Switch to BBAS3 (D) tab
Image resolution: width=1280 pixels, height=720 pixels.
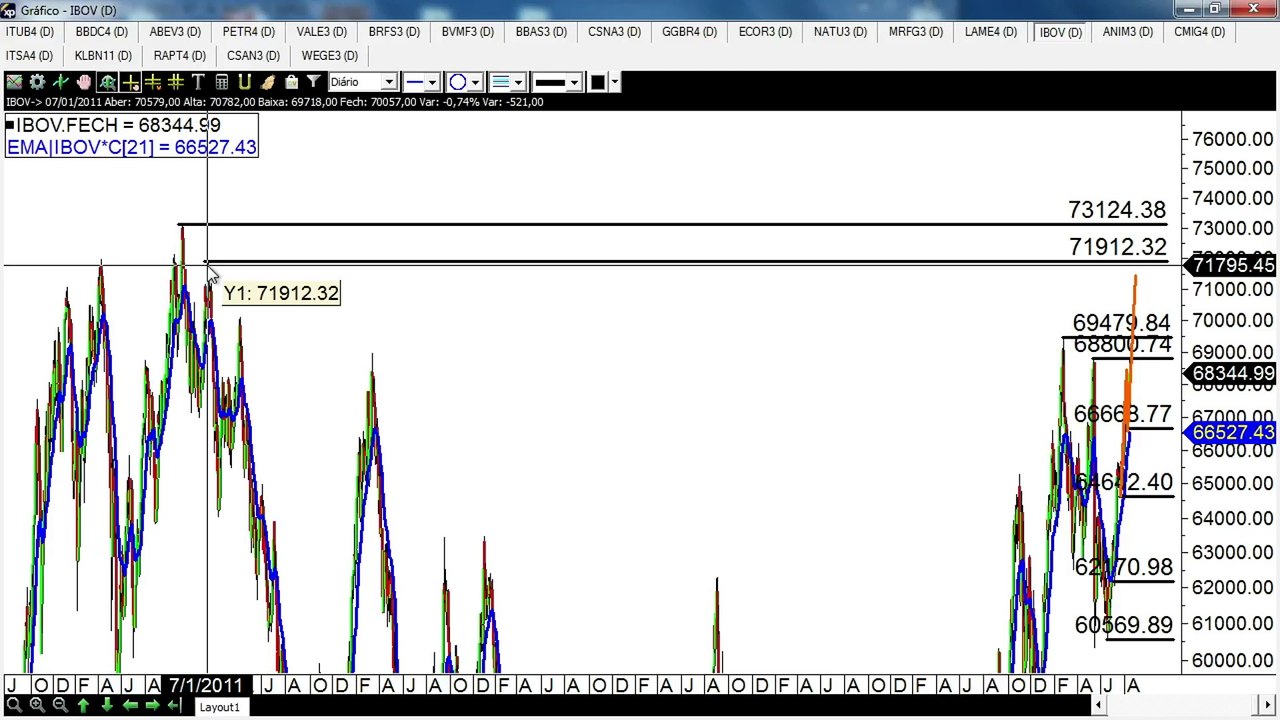(x=541, y=32)
